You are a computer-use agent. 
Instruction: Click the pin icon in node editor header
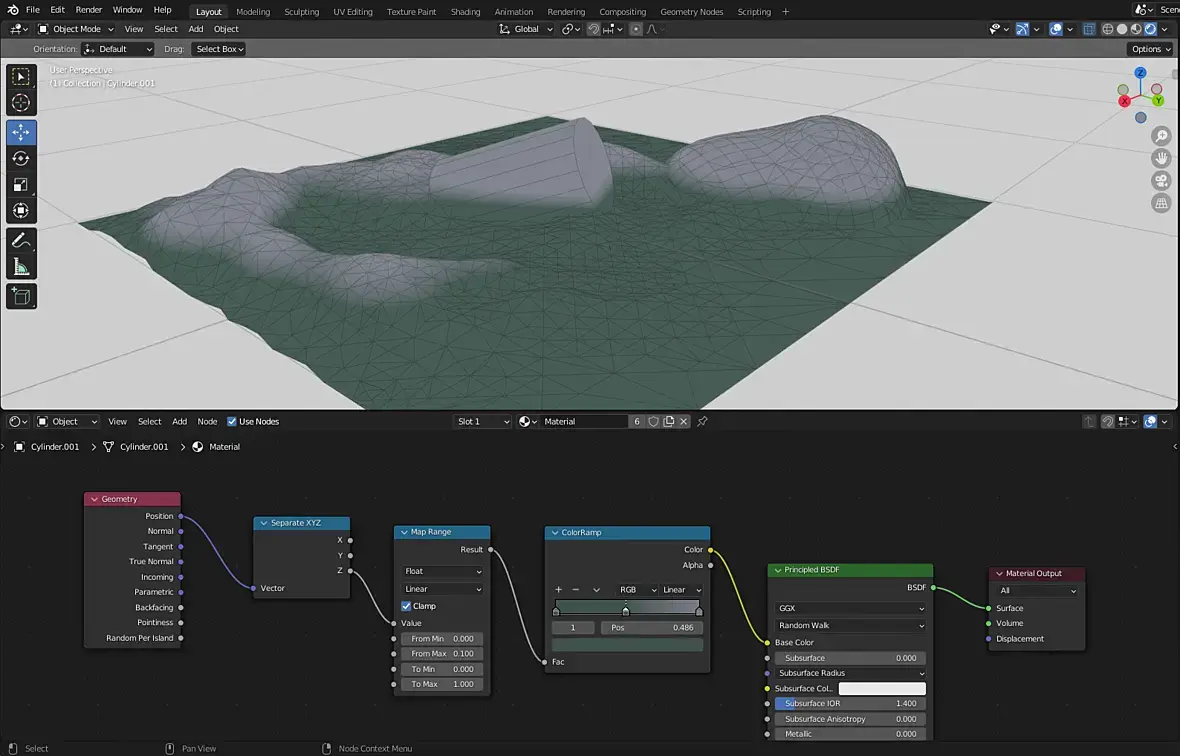(702, 422)
